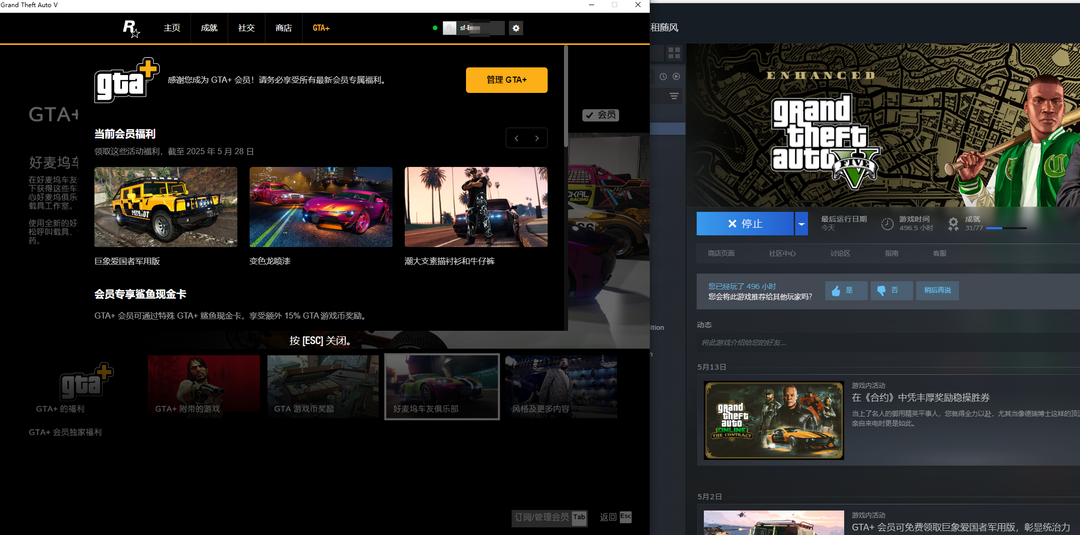Viewport: 1080px width, 535px height.
Task: Select the 巨象爱国者军用版 benefit thumbnail
Action: (x=166, y=207)
